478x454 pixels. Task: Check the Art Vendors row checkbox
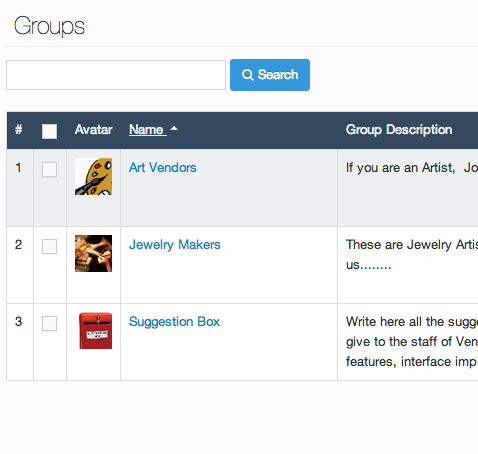pyautogui.click(x=49, y=169)
